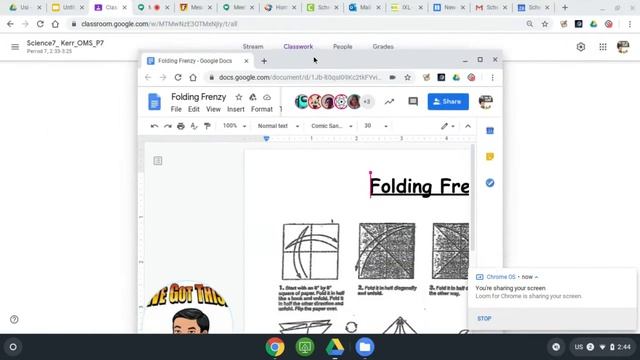This screenshot has height=360, width=640.
Task: Open the Edit menu in Docs
Action: [x=193, y=109]
